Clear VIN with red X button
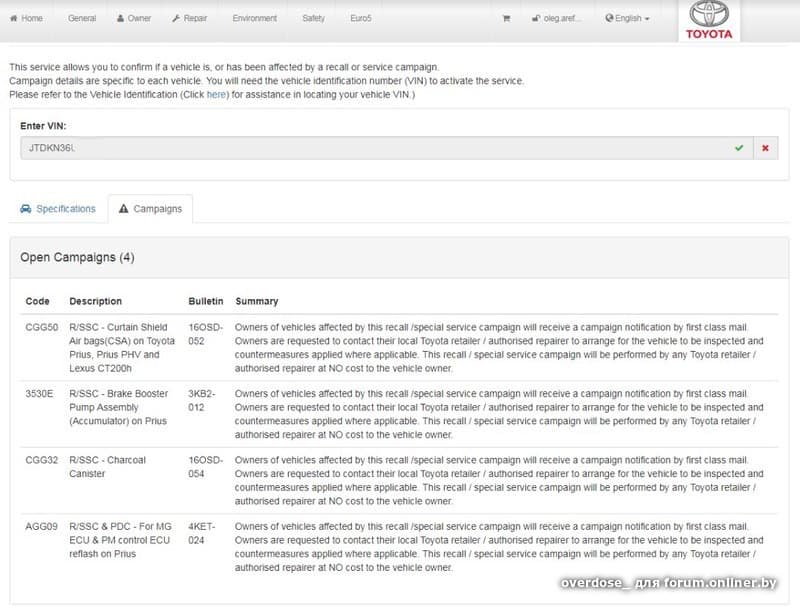This screenshot has width=800, height=606. point(765,148)
